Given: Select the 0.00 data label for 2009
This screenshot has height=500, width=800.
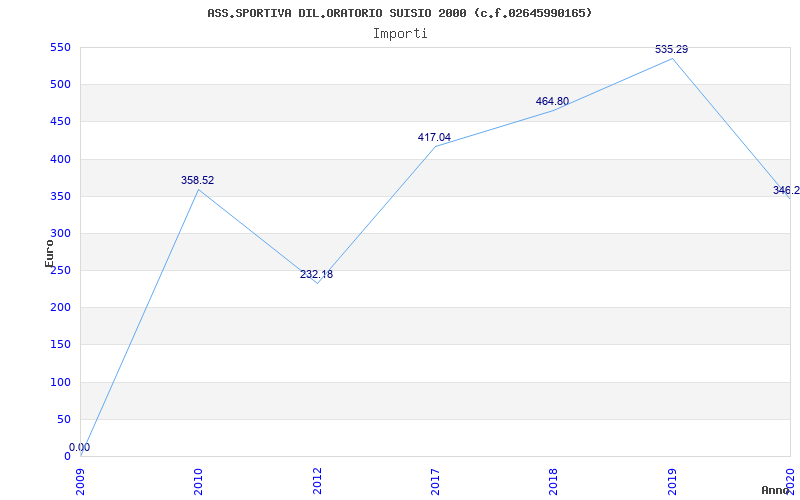Looking at the screenshot, I should click(x=80, y=447).
